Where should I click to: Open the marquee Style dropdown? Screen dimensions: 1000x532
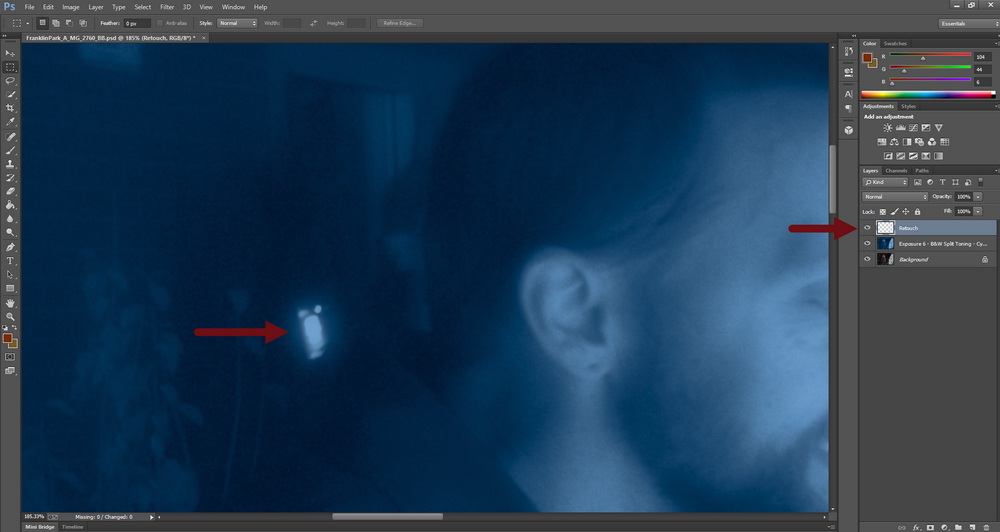(238, 23)
